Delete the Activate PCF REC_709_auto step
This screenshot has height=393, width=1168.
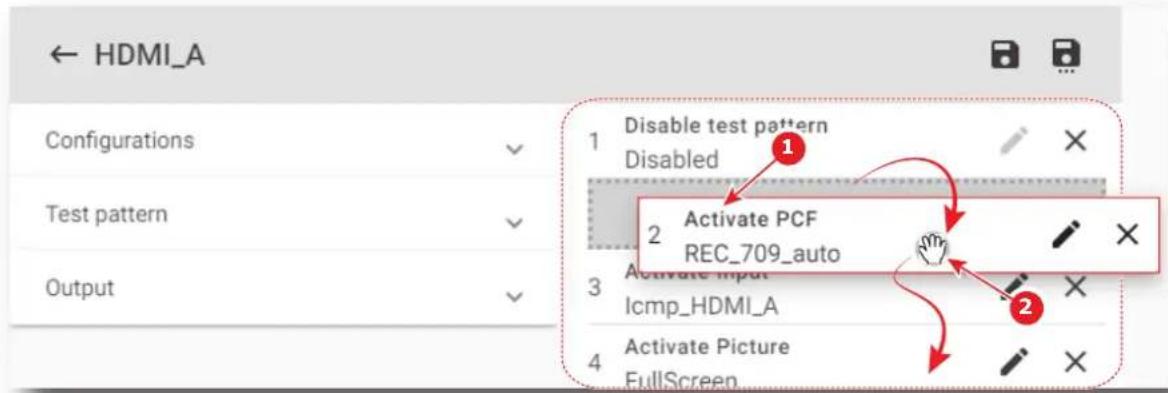point(1128,234)
